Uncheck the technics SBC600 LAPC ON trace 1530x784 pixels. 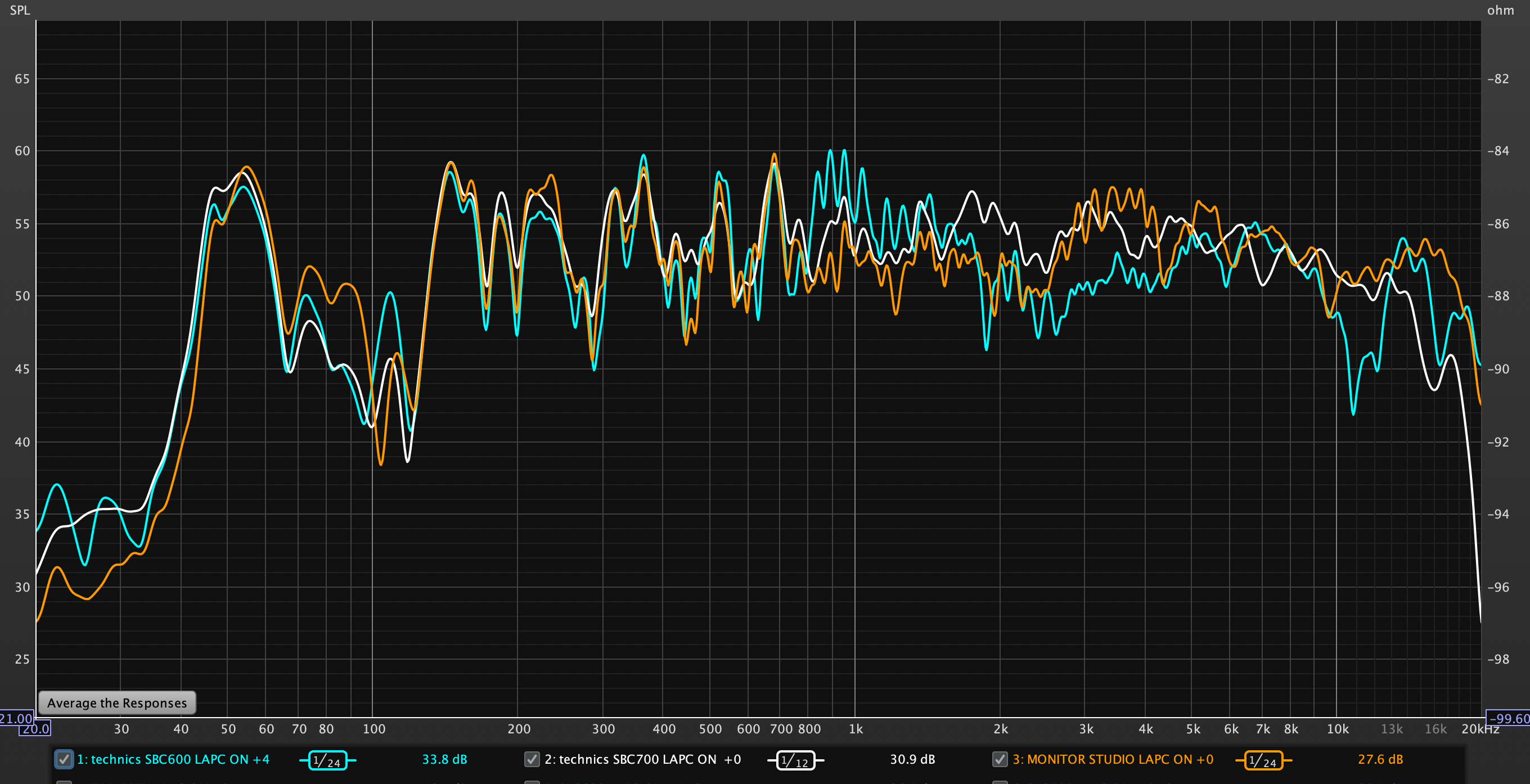click(x=64, y=759)
